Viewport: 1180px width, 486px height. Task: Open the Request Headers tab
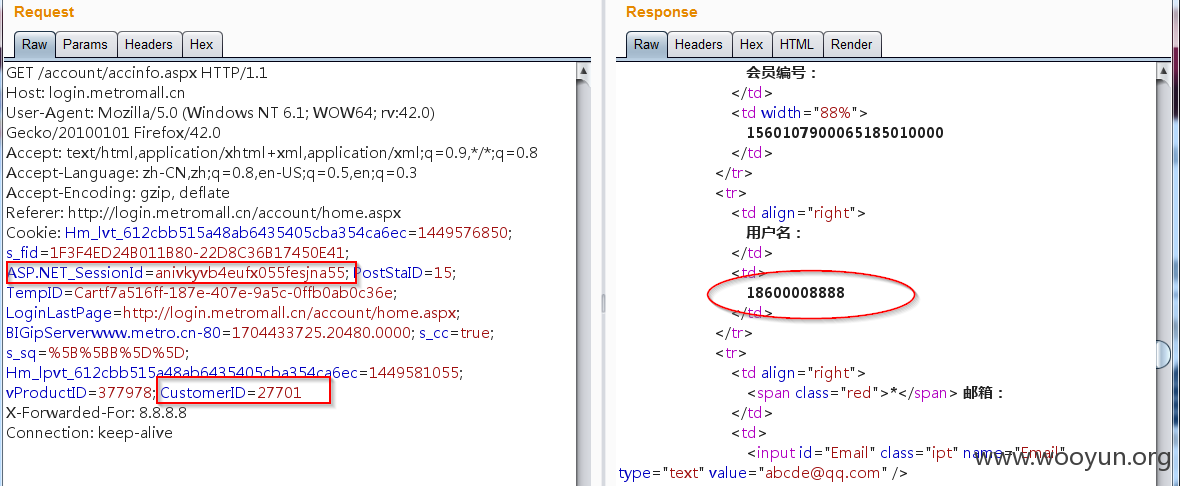(x=149, y=44)
